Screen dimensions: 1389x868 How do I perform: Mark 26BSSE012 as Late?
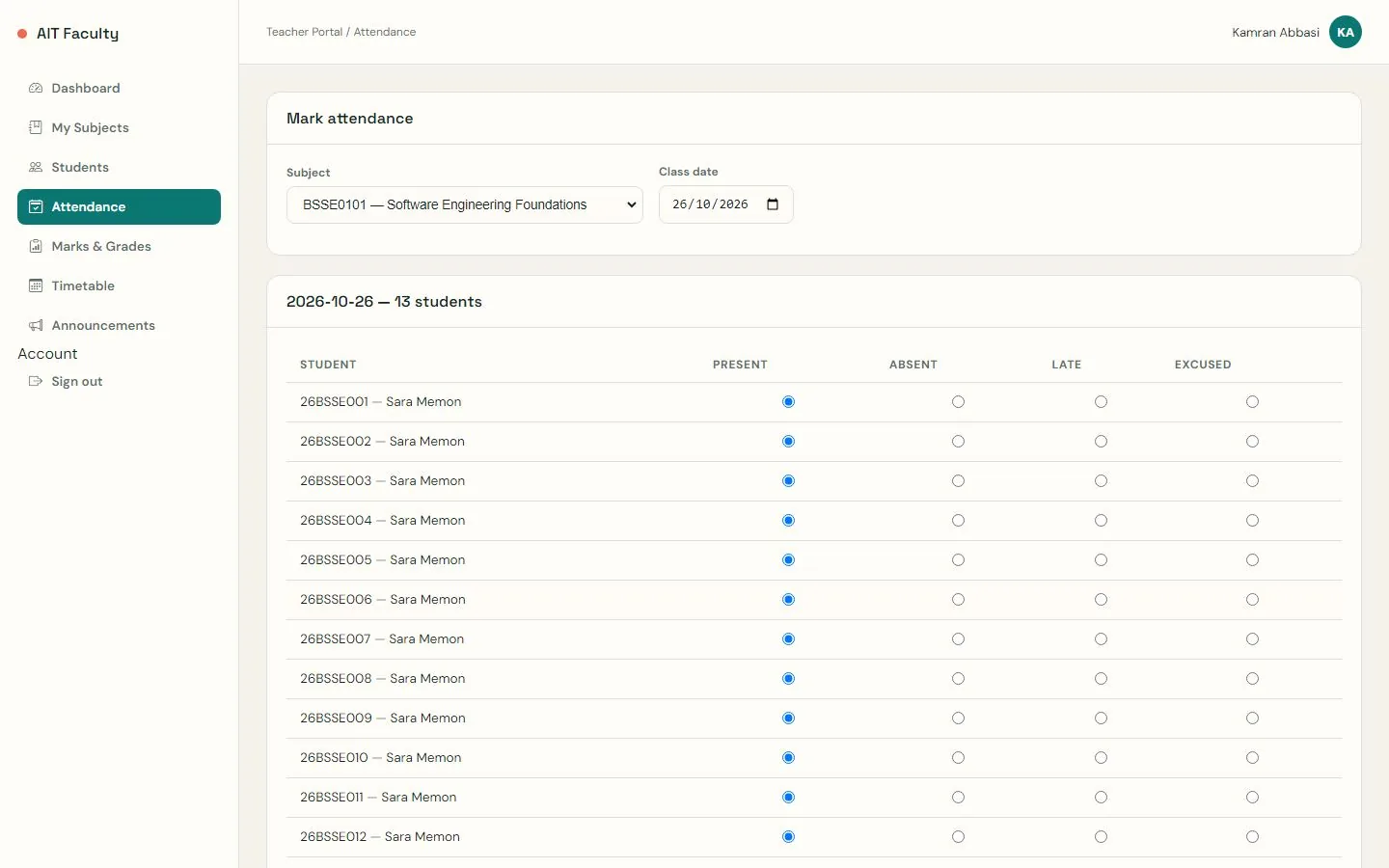(x=1101, y=837)
